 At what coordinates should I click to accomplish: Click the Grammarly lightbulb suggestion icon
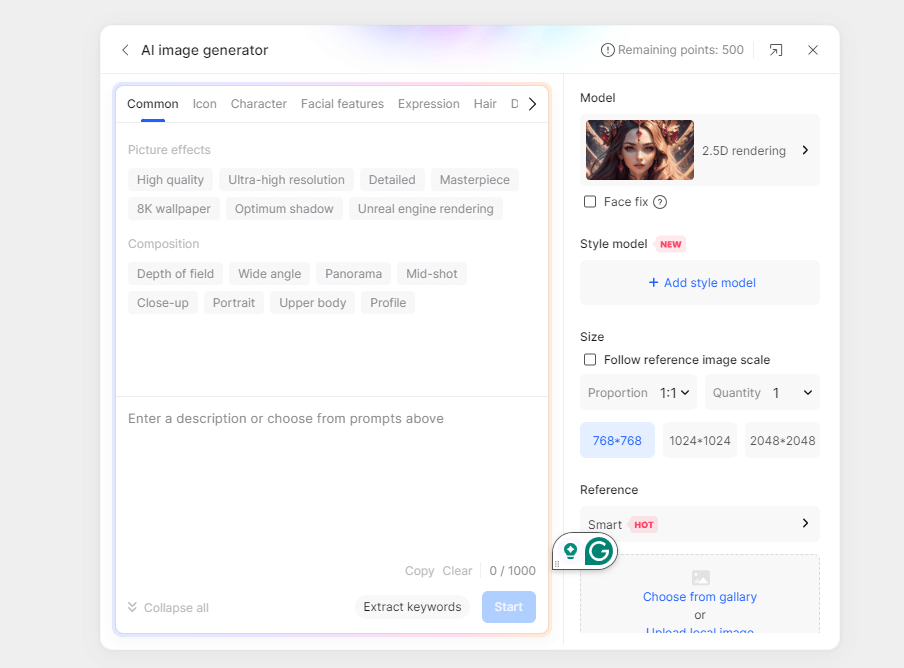coord(570,551)
